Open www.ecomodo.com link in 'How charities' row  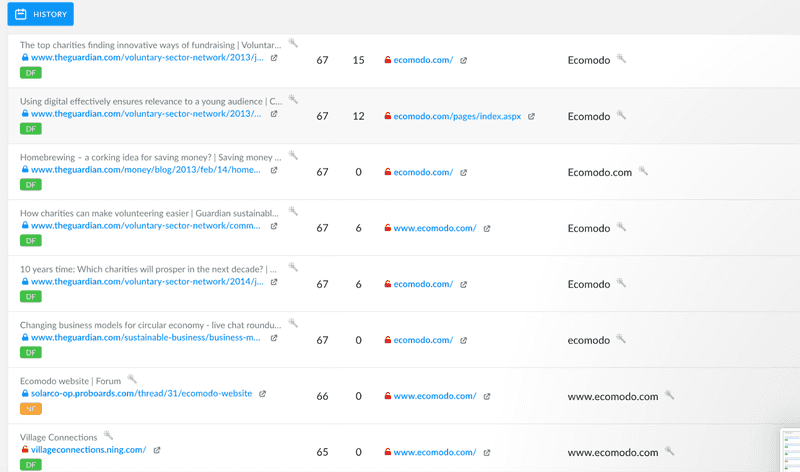[435, 228]
